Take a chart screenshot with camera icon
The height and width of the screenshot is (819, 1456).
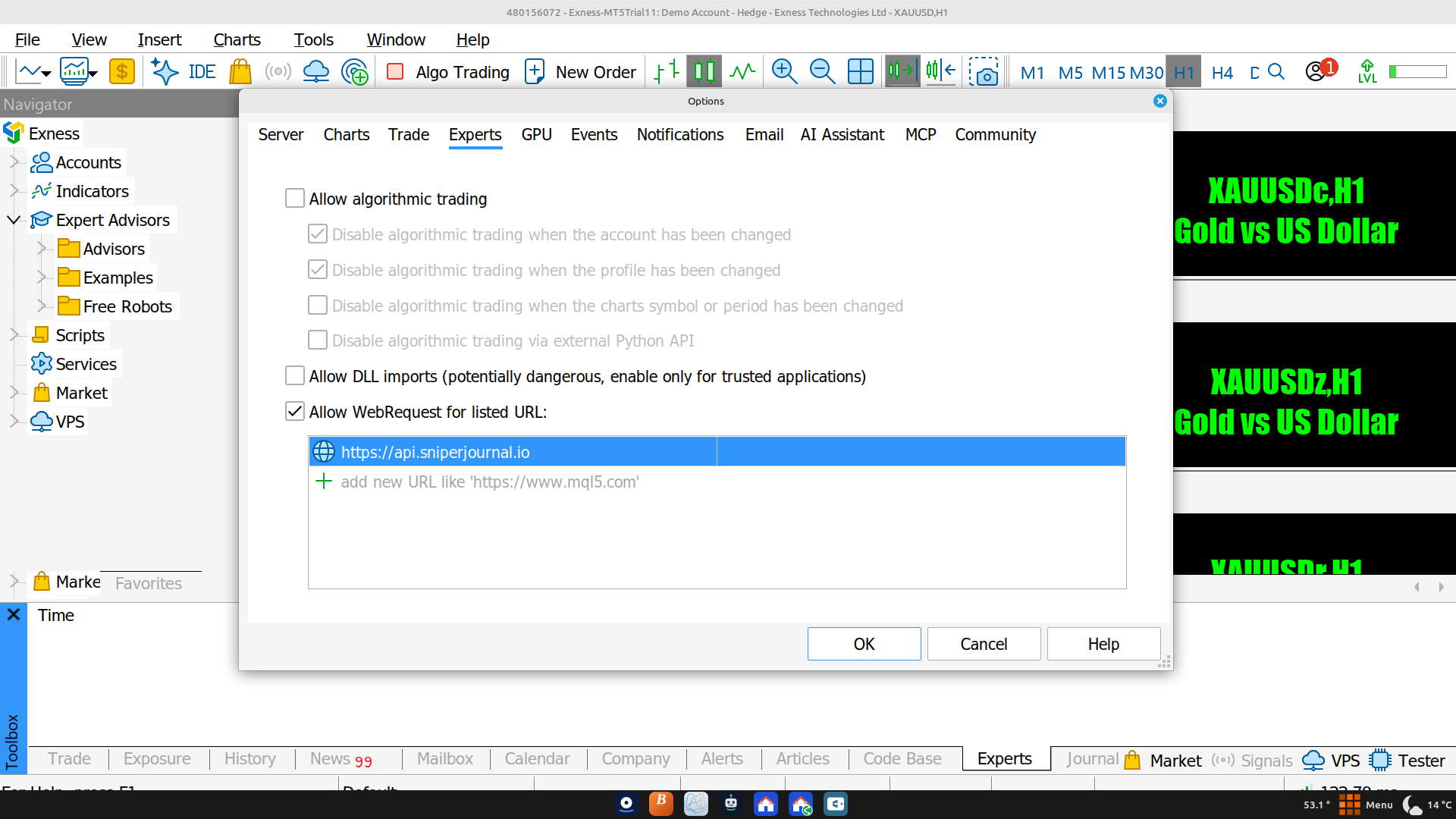(984, 72)
